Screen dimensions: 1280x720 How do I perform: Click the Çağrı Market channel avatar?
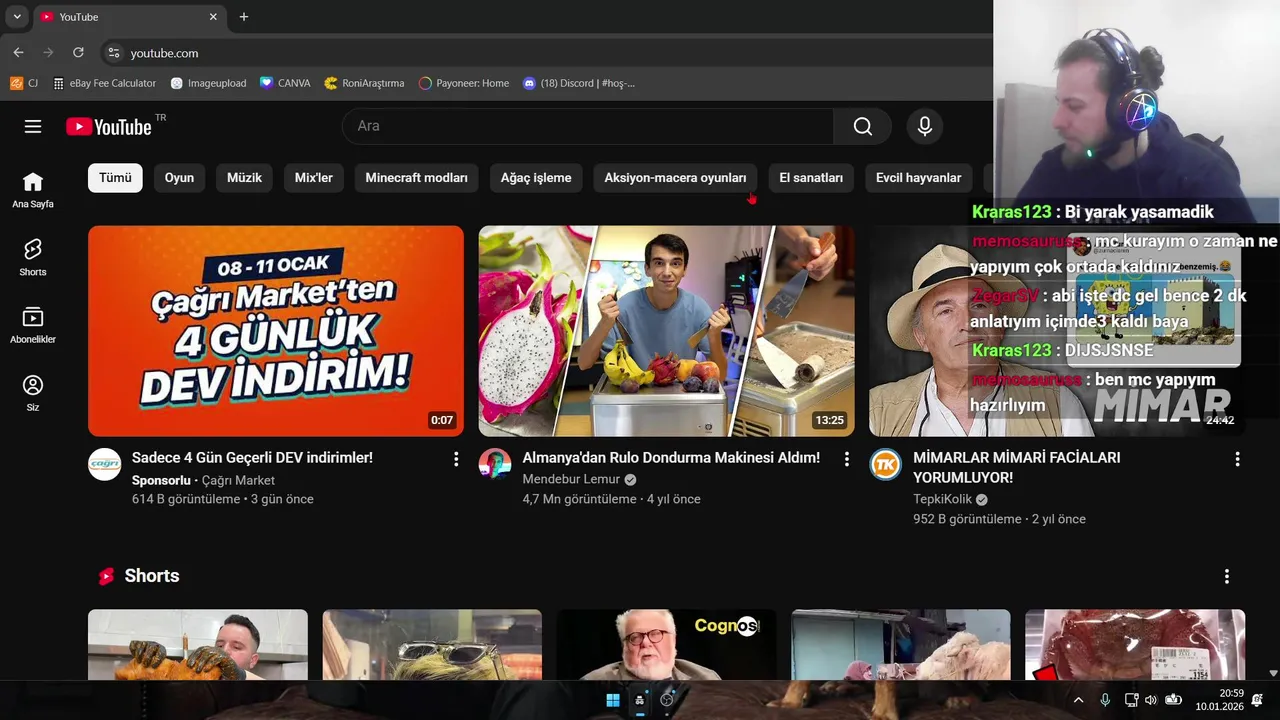(105, 465)
